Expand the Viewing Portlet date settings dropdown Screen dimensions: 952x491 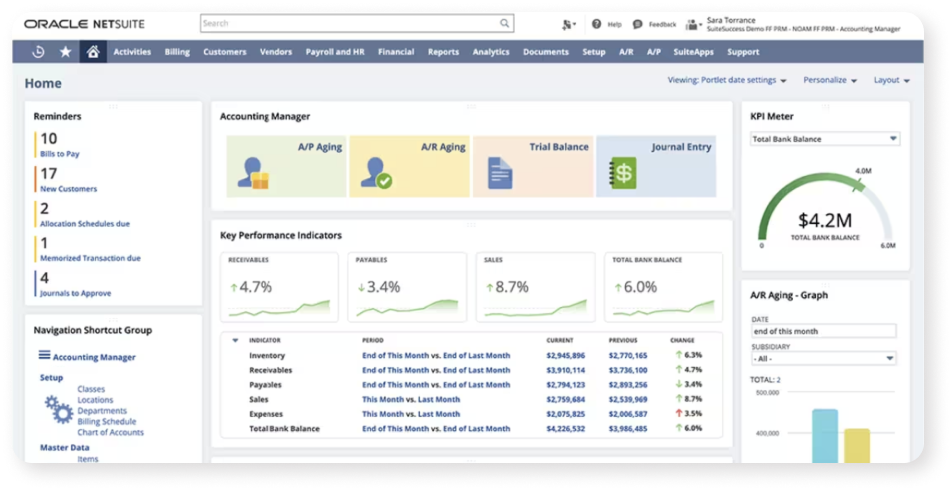727,80
